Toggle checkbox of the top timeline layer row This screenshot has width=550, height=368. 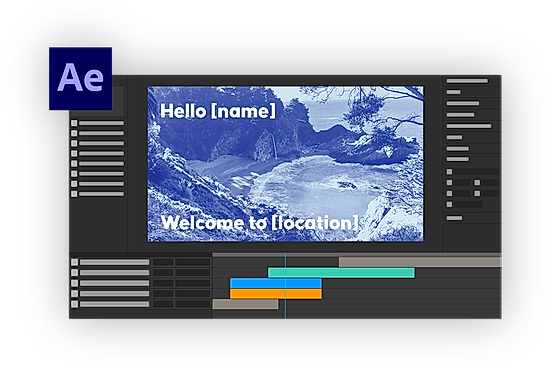click(x=74, y=262)
